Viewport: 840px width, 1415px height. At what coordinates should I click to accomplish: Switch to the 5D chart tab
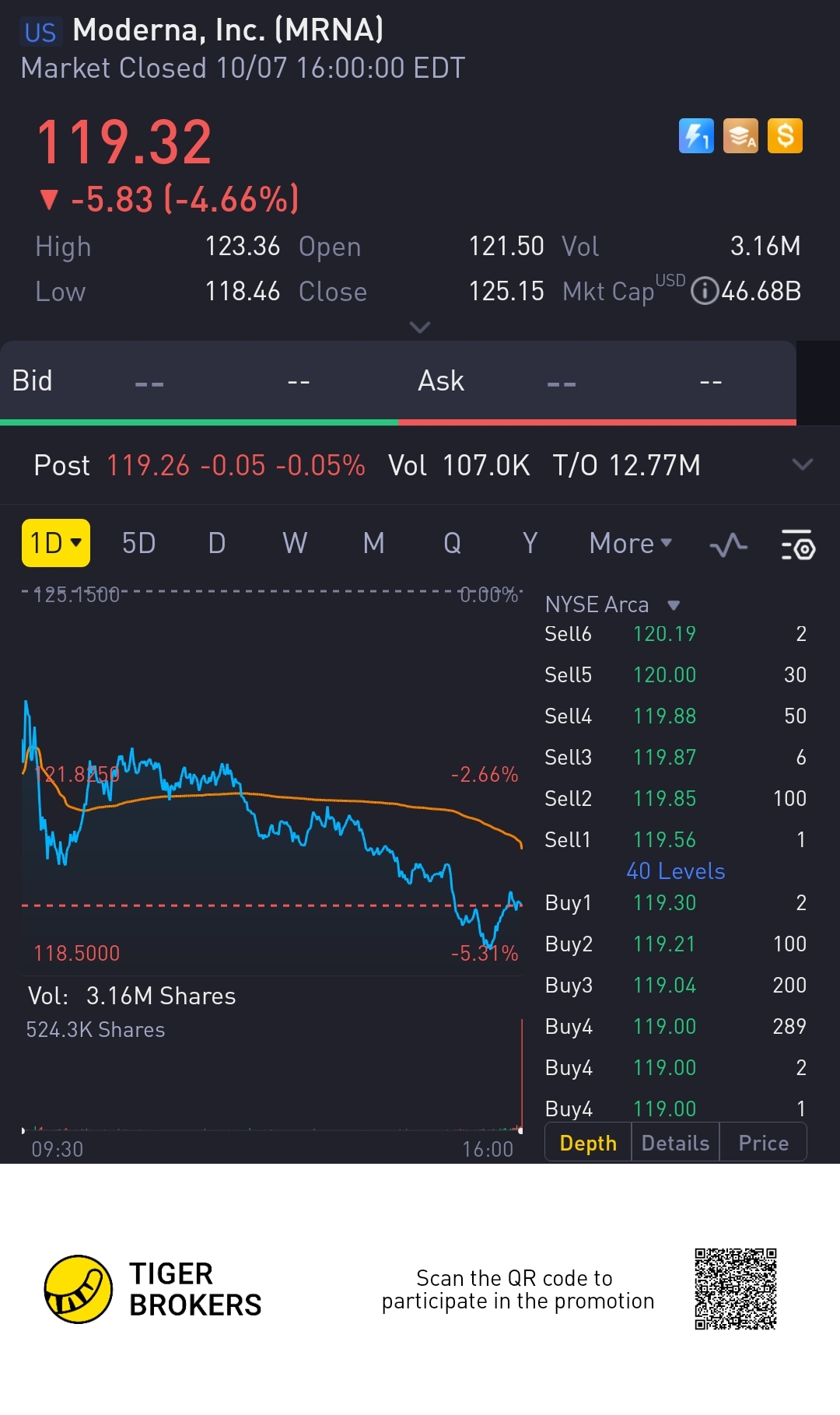point(138,543)
